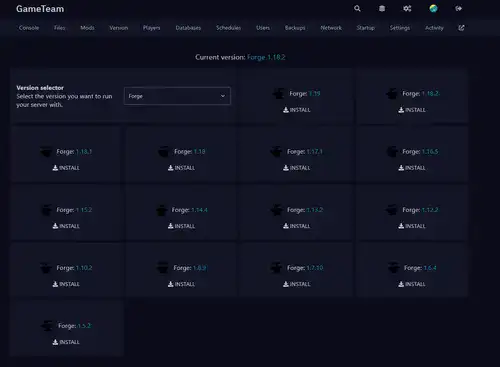
Task: Go to the Players tab
Action: click(x=152, y=28)
